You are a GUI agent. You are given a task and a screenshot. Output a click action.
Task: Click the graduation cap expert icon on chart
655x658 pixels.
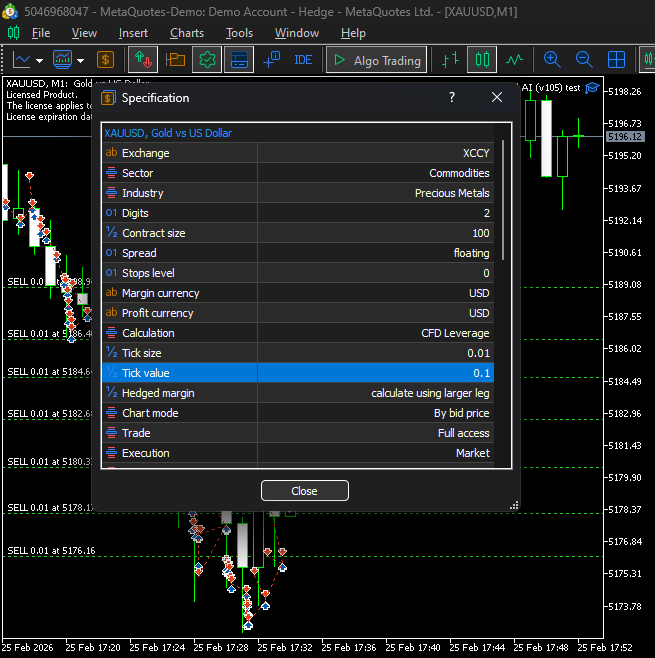592,88
